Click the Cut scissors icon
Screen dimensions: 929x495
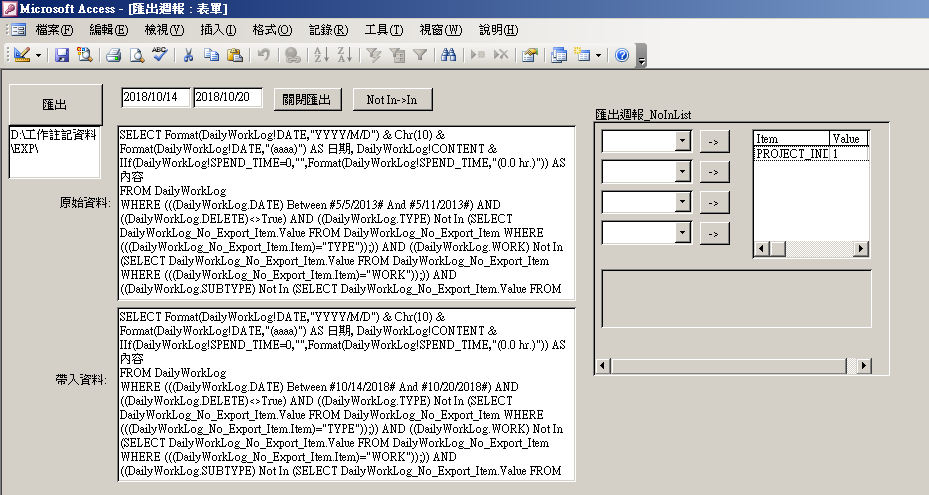point(188,55)
